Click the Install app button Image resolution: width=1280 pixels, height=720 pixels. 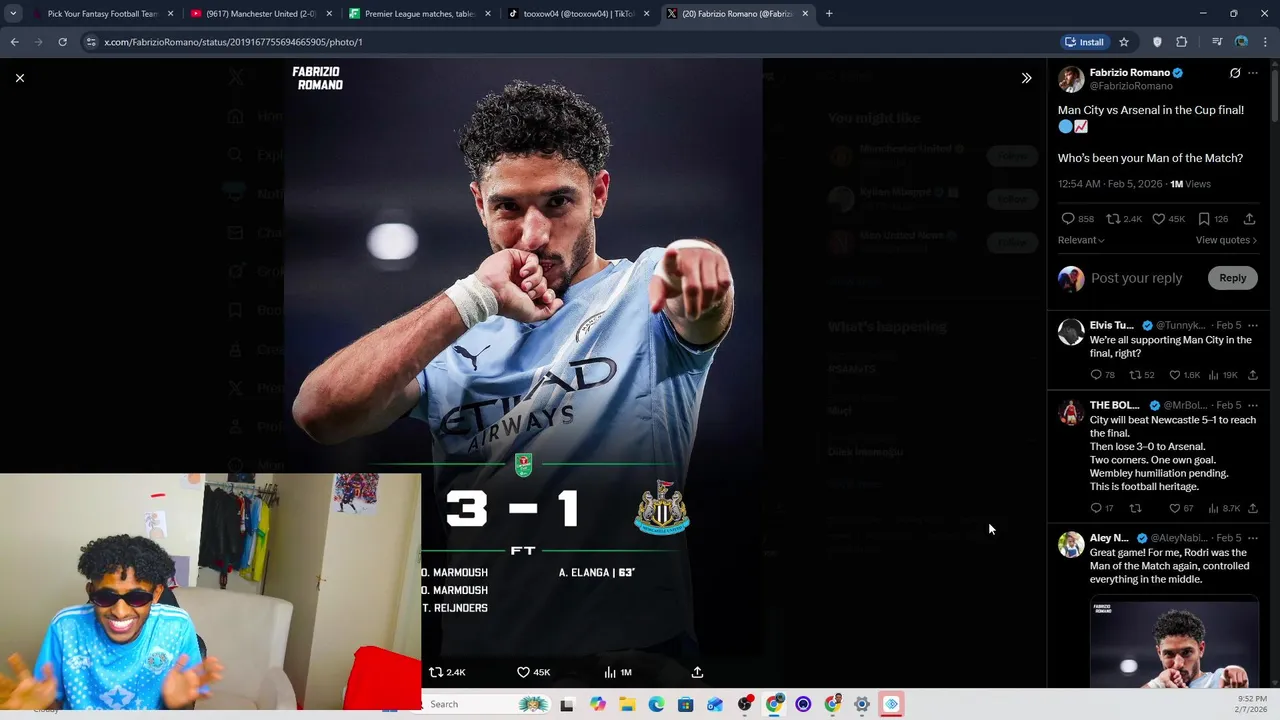click(1084, 42)
